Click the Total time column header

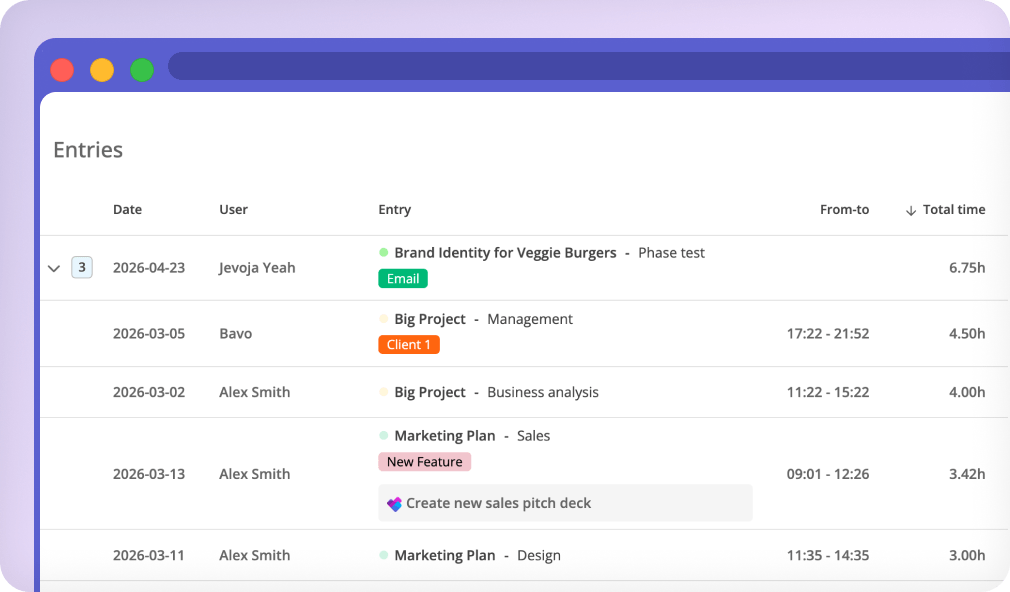(954, 209)
